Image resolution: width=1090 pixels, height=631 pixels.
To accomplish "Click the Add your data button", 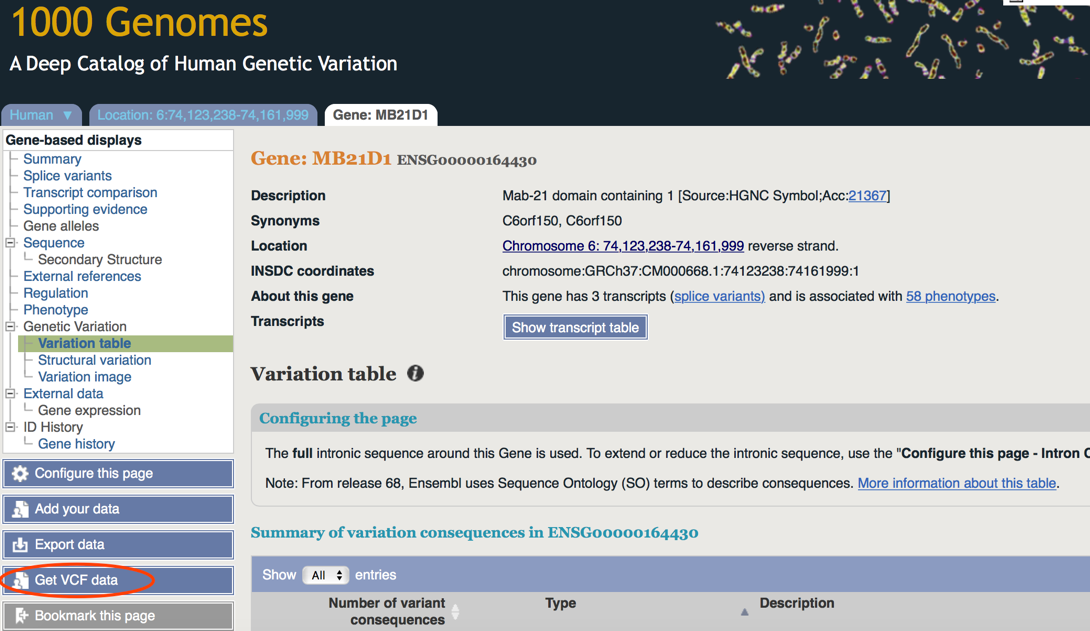I will 118,509.
